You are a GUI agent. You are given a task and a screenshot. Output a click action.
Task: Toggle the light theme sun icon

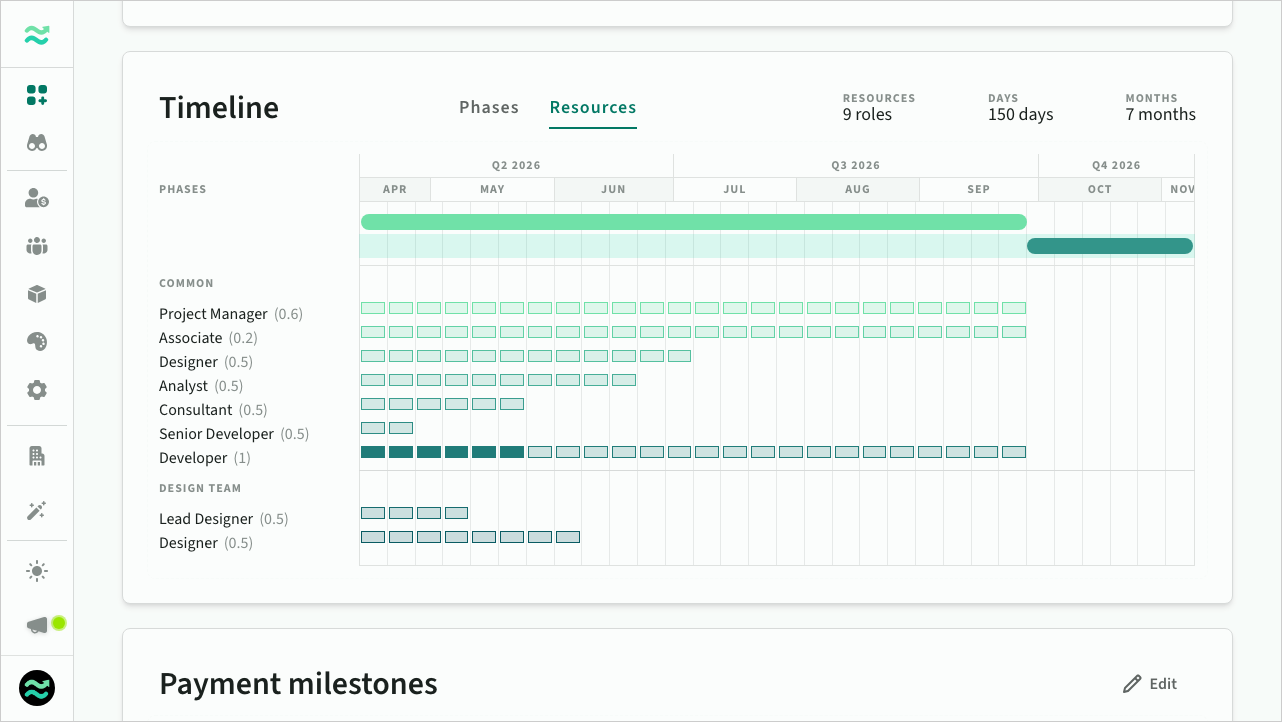point(37,571)
